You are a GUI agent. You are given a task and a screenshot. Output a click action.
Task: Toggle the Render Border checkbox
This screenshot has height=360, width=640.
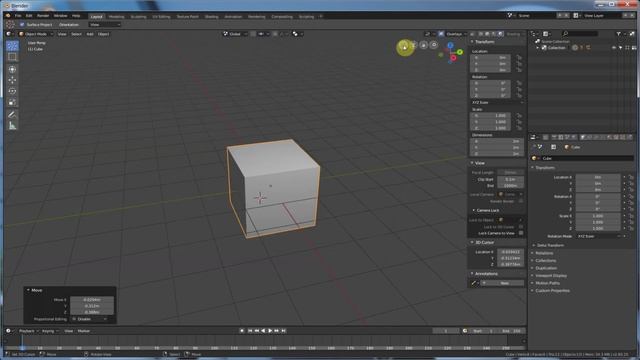[x=521, y=201]
